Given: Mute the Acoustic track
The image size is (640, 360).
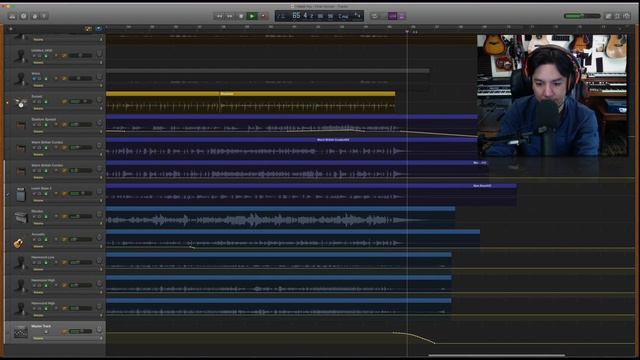Looking at the screenshot, I should [x=35, y=240].
